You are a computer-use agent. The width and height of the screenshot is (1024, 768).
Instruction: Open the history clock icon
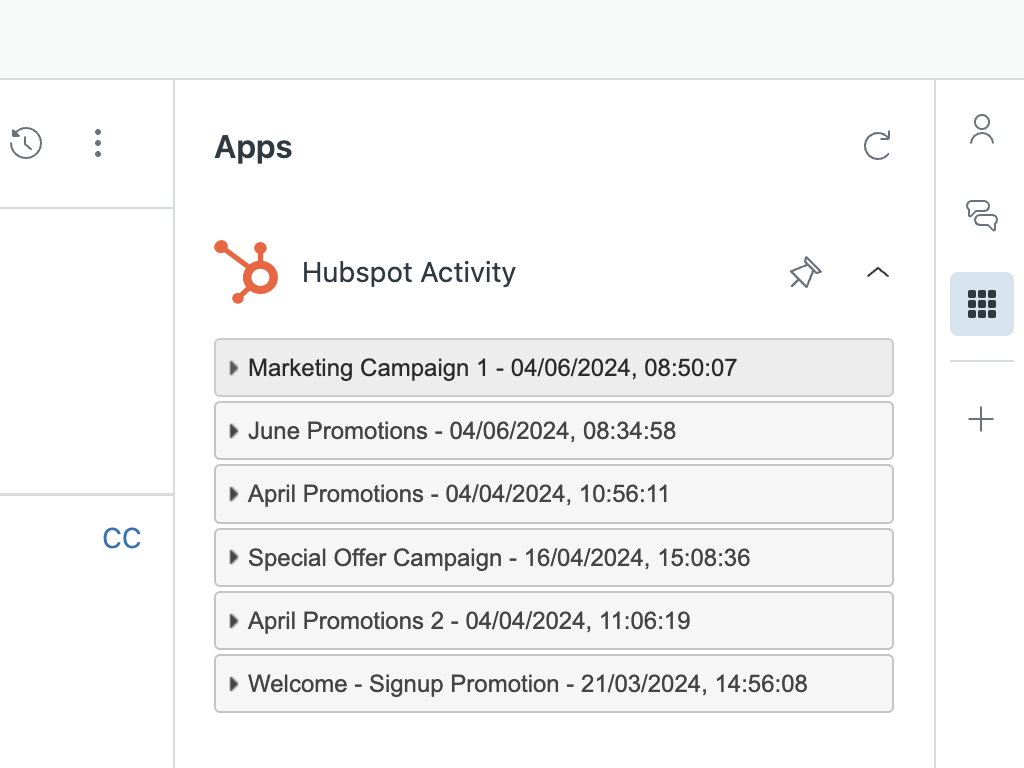point(26,143)
